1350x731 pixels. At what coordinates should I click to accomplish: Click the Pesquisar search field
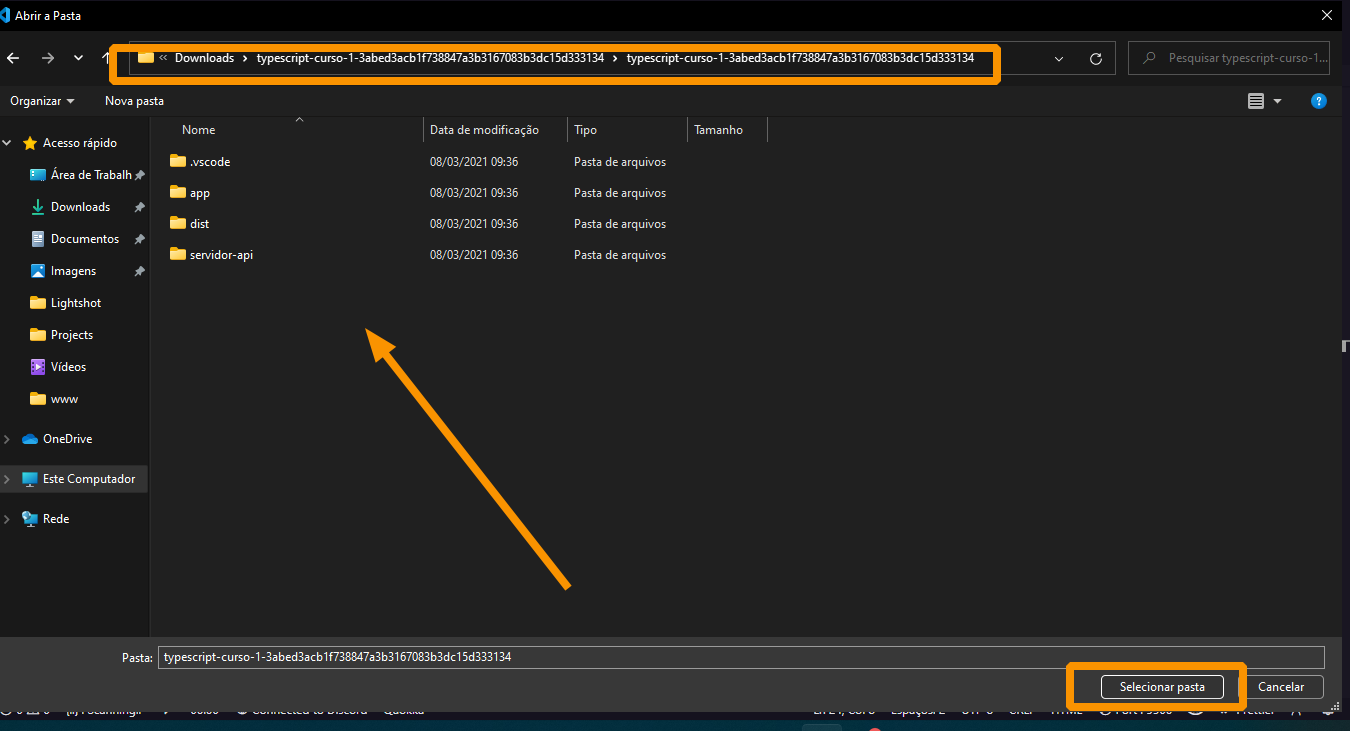(1229, 58)
